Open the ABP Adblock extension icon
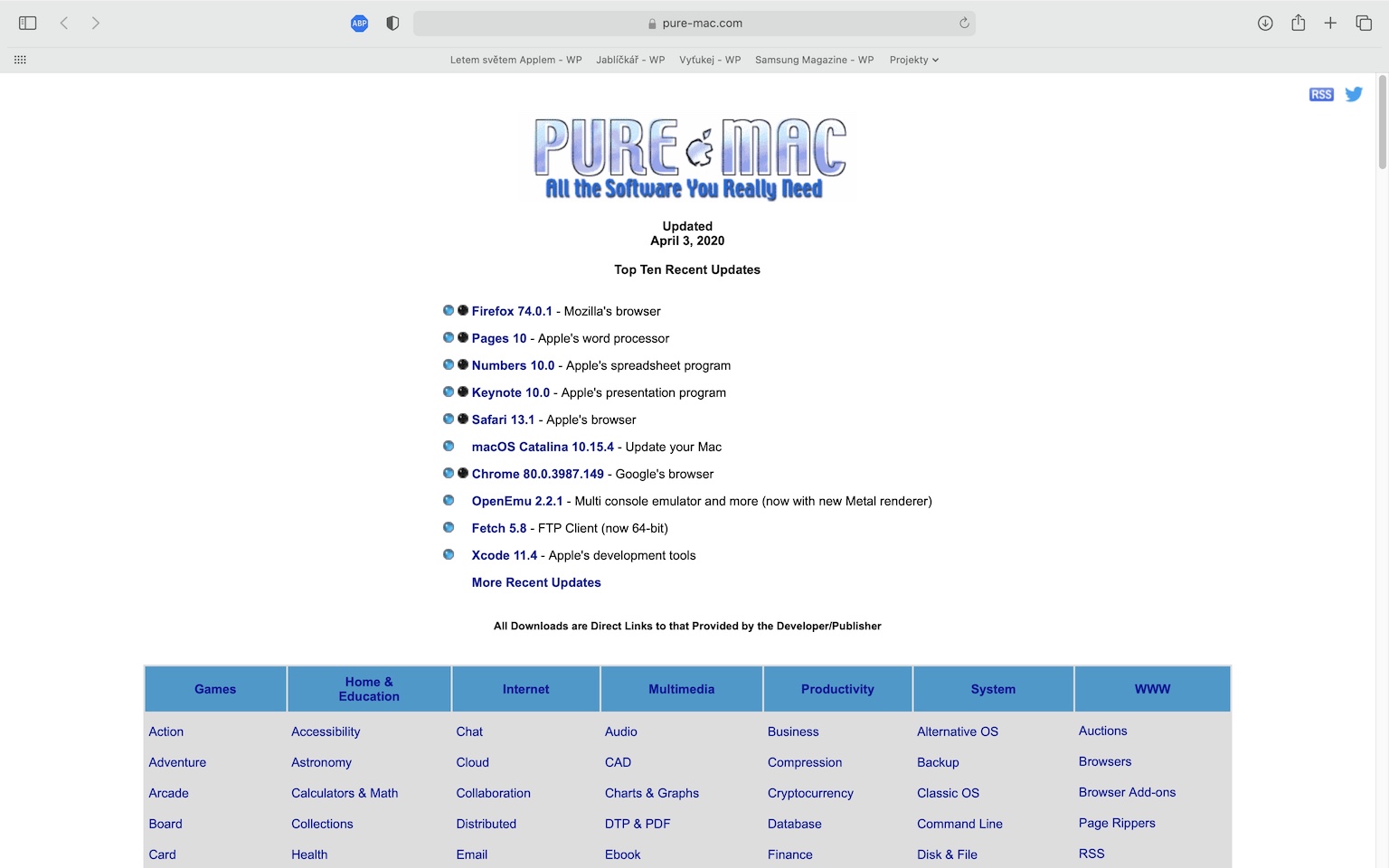This screenshot has height=868, width=1389. point(359,24)
